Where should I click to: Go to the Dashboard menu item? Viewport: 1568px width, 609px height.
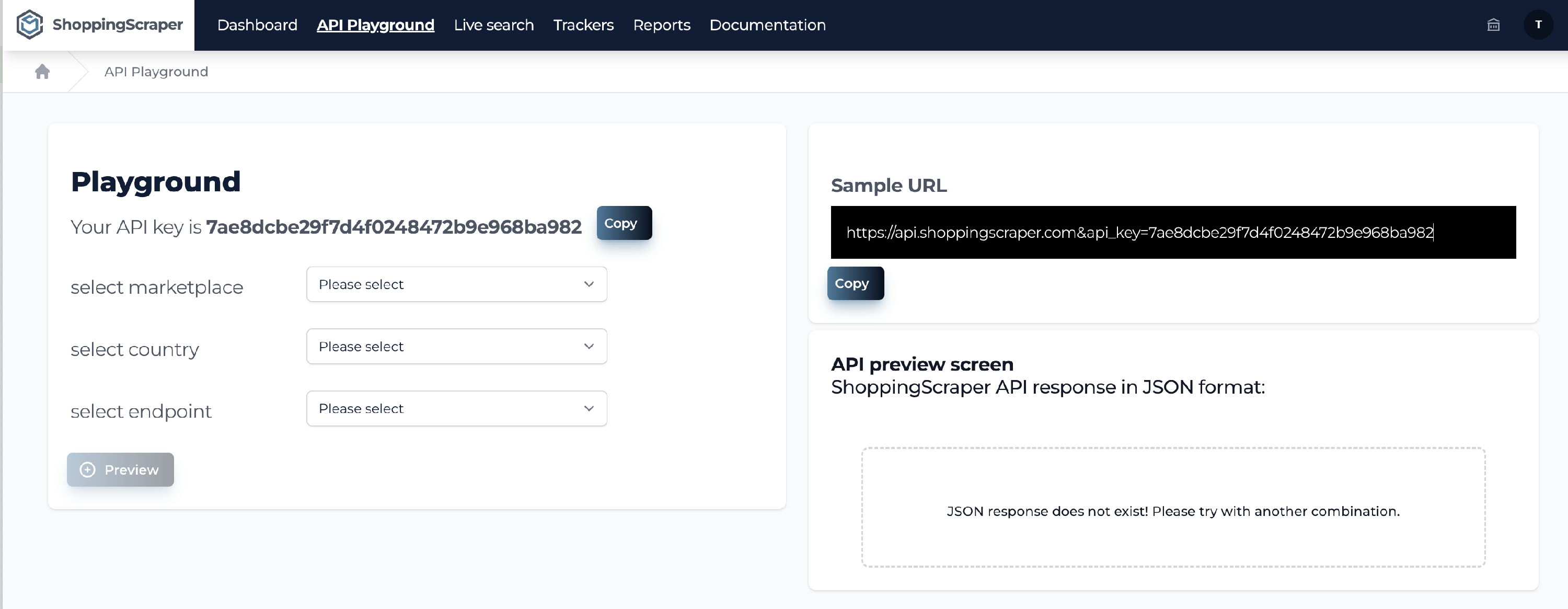(257, 25)
